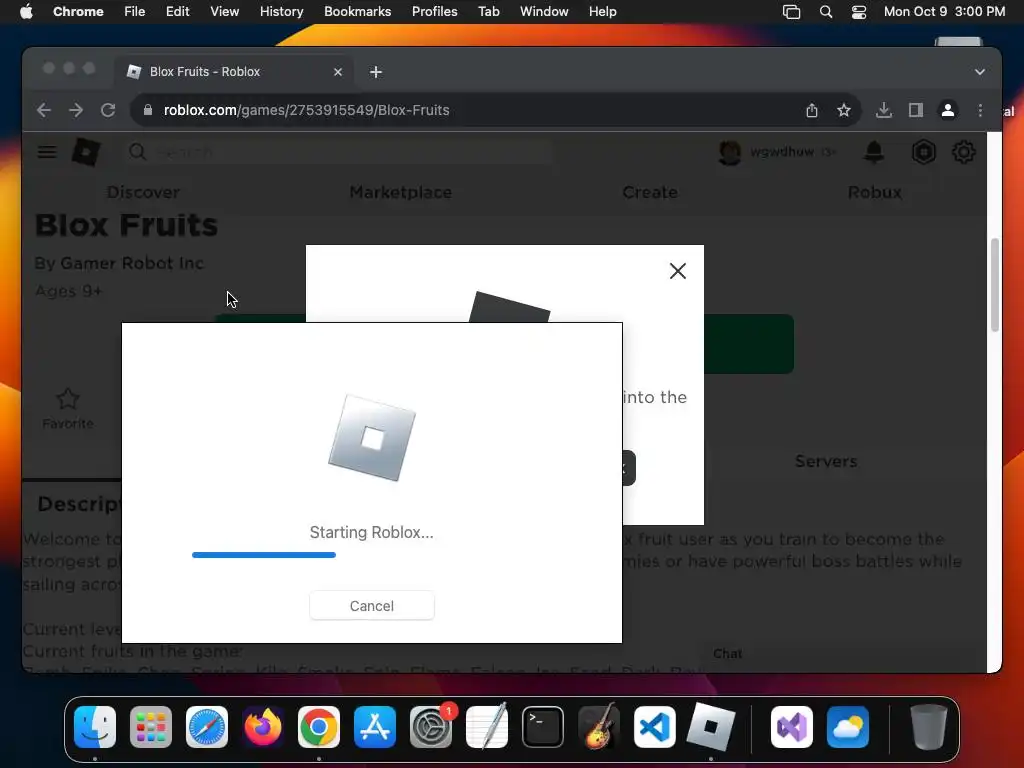Open Gamer Robot Inc creator link
This screenshot has height=768, width=1024.
click(x=132, y=263)
